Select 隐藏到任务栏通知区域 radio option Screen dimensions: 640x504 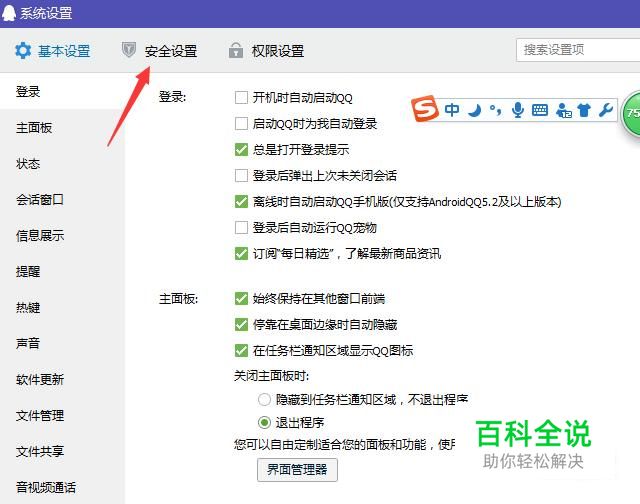tap(264, 399)
